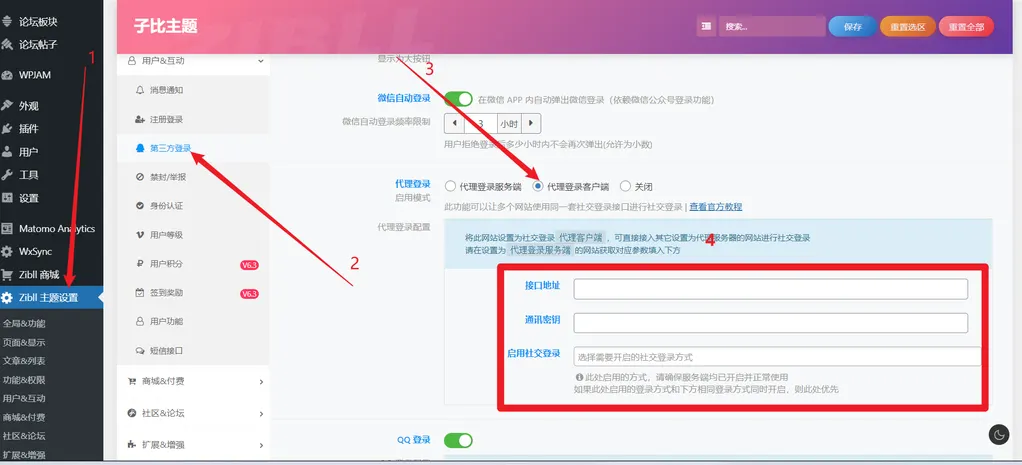Collapse the 用户&互动 section
Image resolution: width=1022 pixels, height=465 pixels.
click(x=194, y=61)
